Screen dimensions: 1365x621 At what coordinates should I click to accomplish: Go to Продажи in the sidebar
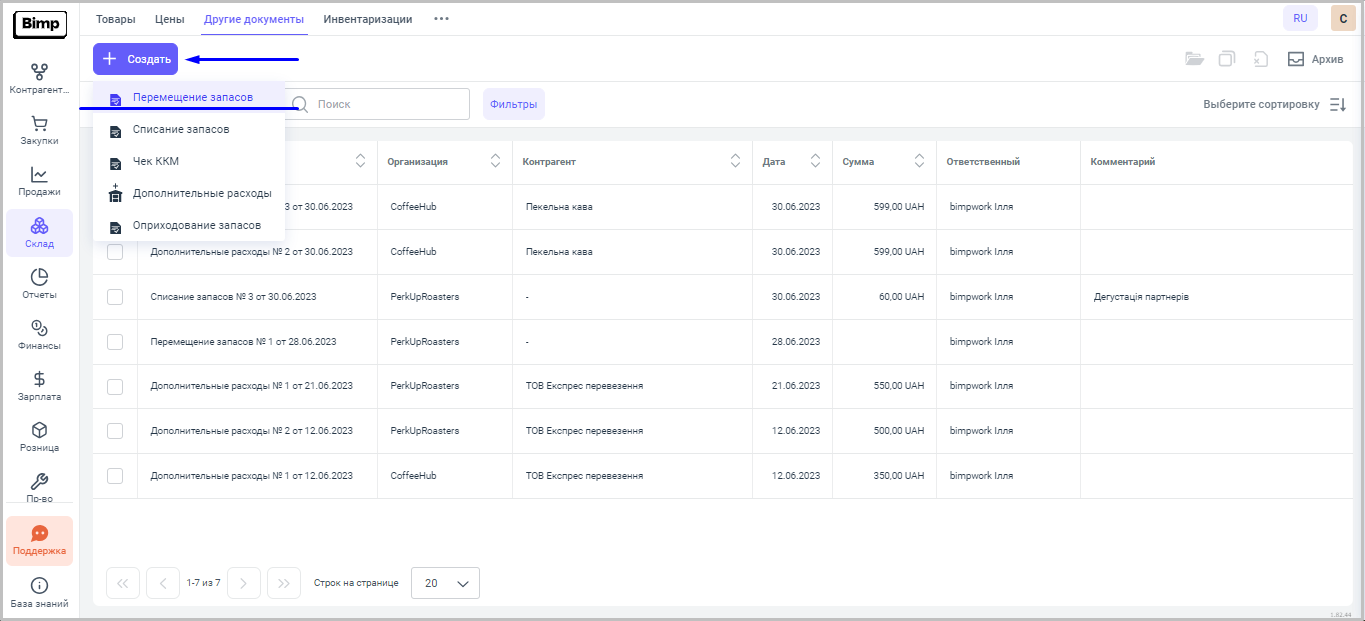(x=39, y=181)
